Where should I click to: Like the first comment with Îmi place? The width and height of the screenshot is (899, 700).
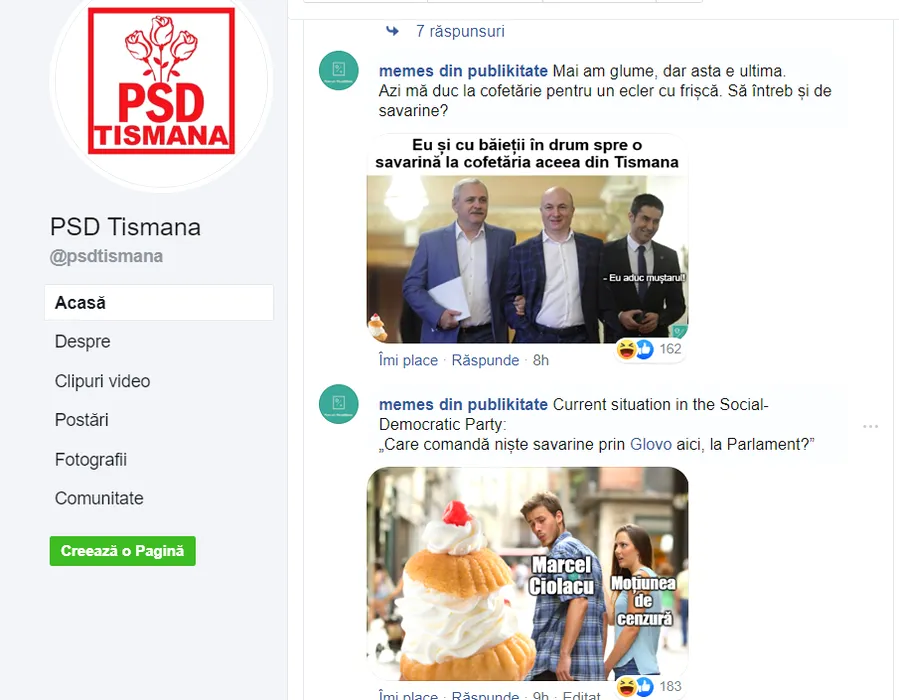(408, 360)
